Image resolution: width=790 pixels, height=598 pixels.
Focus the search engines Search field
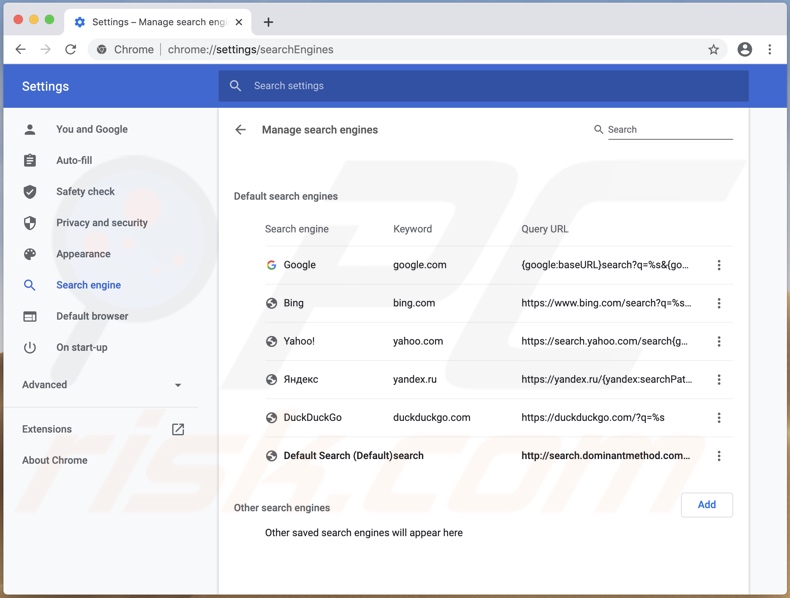pyautogui.click(x=670, y=130)
